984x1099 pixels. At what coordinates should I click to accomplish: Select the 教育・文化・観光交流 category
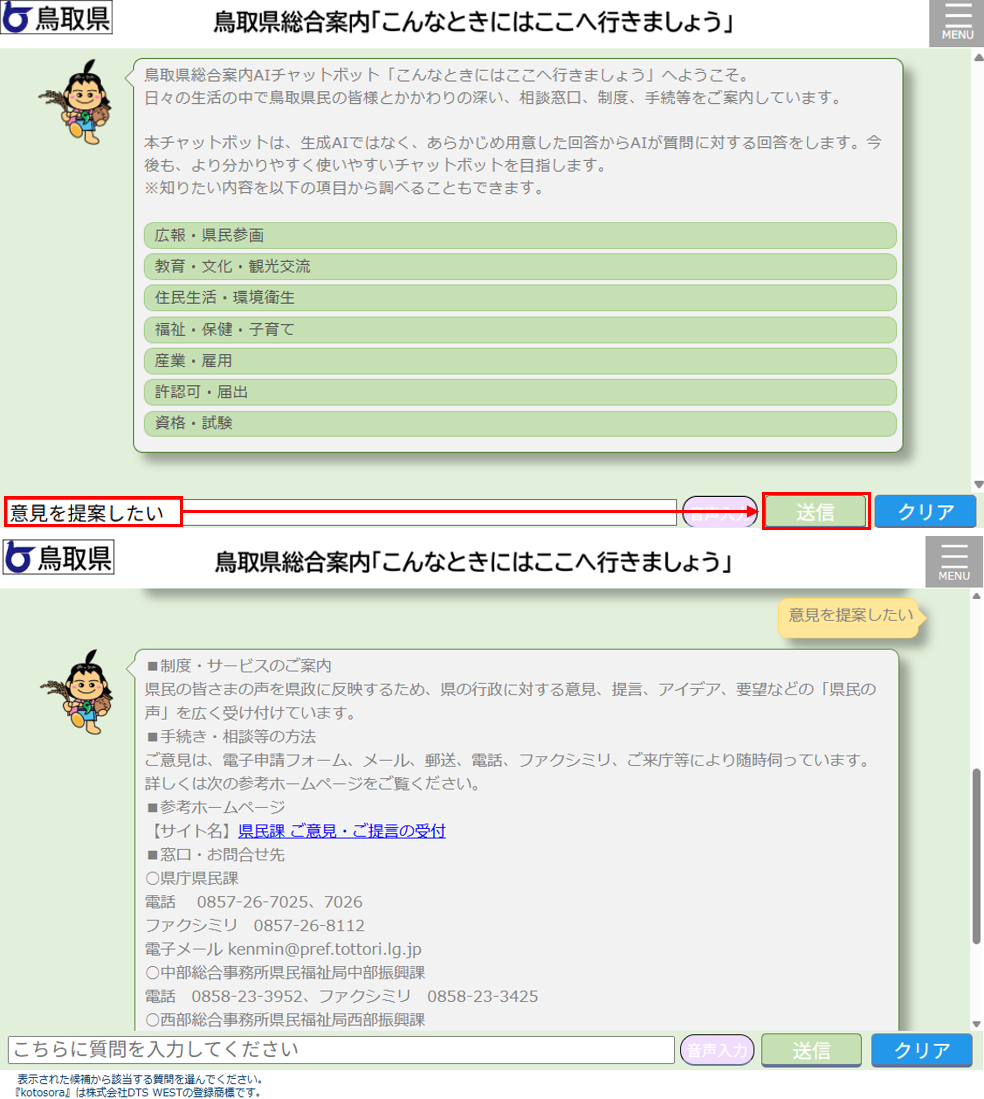tap(519, 266)
